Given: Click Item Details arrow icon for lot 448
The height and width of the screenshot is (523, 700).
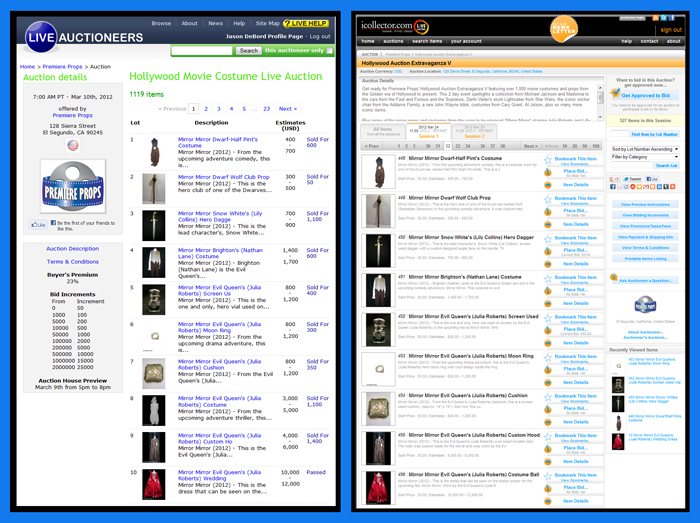Looking at the screenshot, I should pos(548,185).
